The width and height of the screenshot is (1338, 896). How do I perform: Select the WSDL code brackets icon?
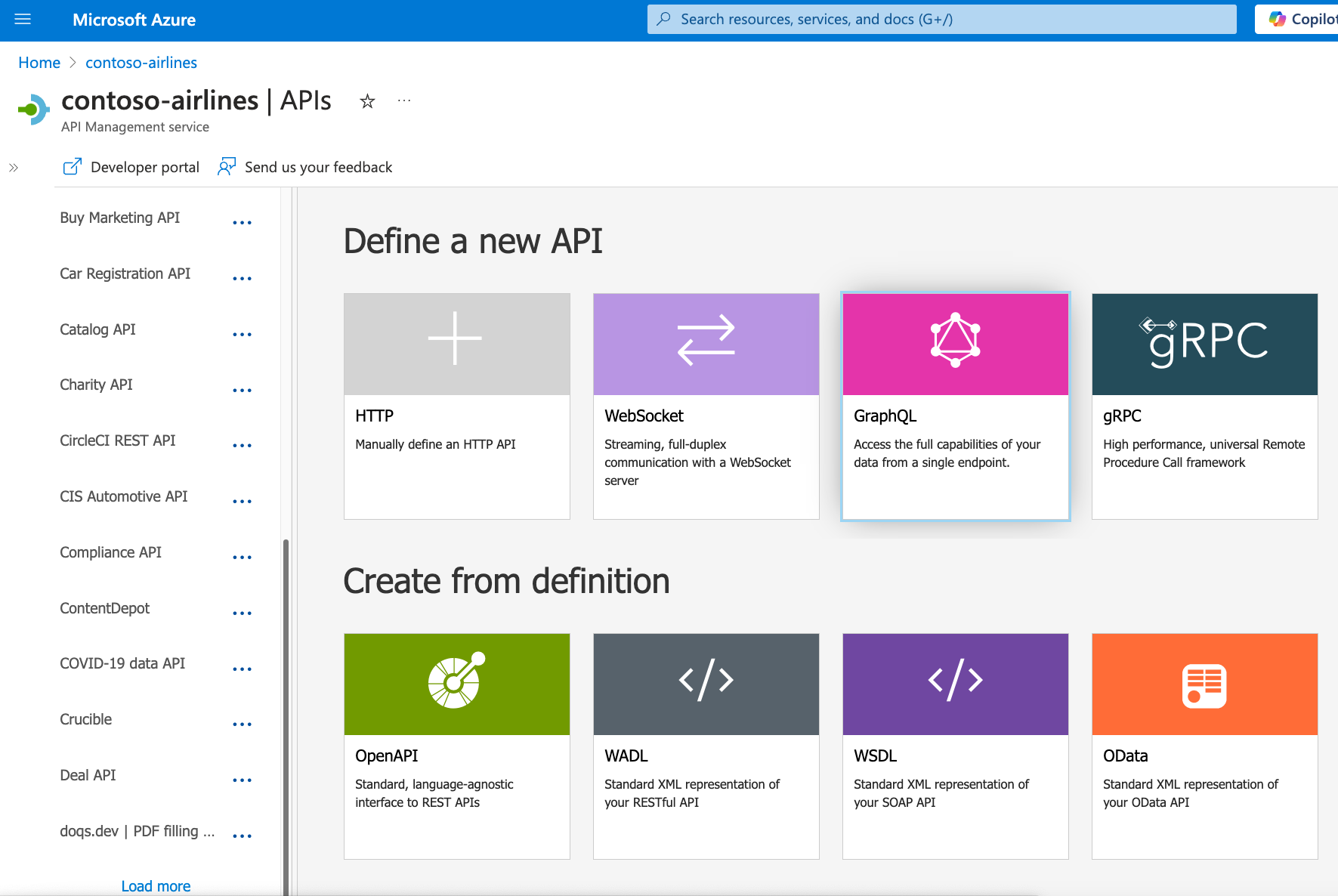coord(956,680)
